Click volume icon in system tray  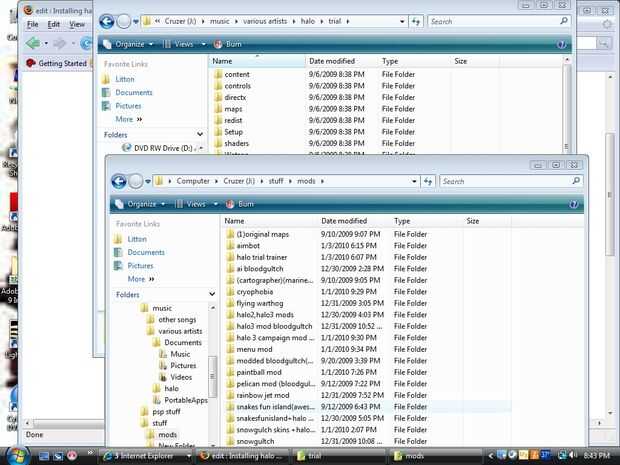572,456
